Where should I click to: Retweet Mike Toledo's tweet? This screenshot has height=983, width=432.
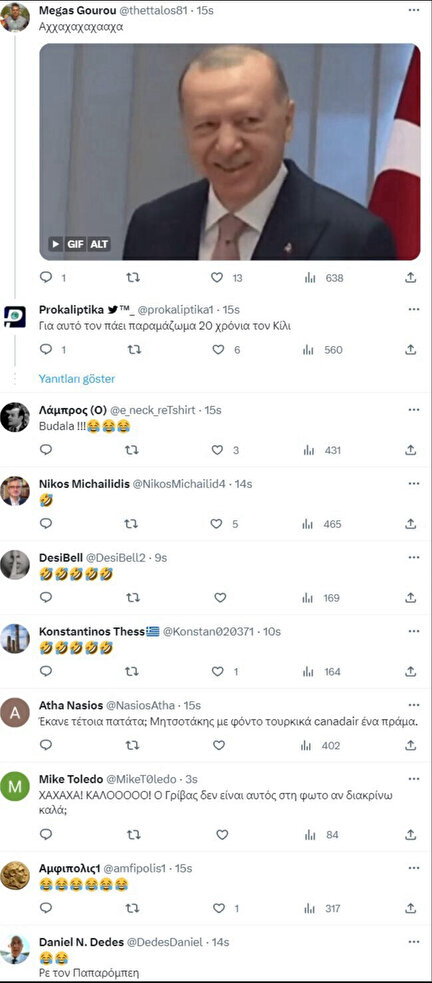coord(132,834)
